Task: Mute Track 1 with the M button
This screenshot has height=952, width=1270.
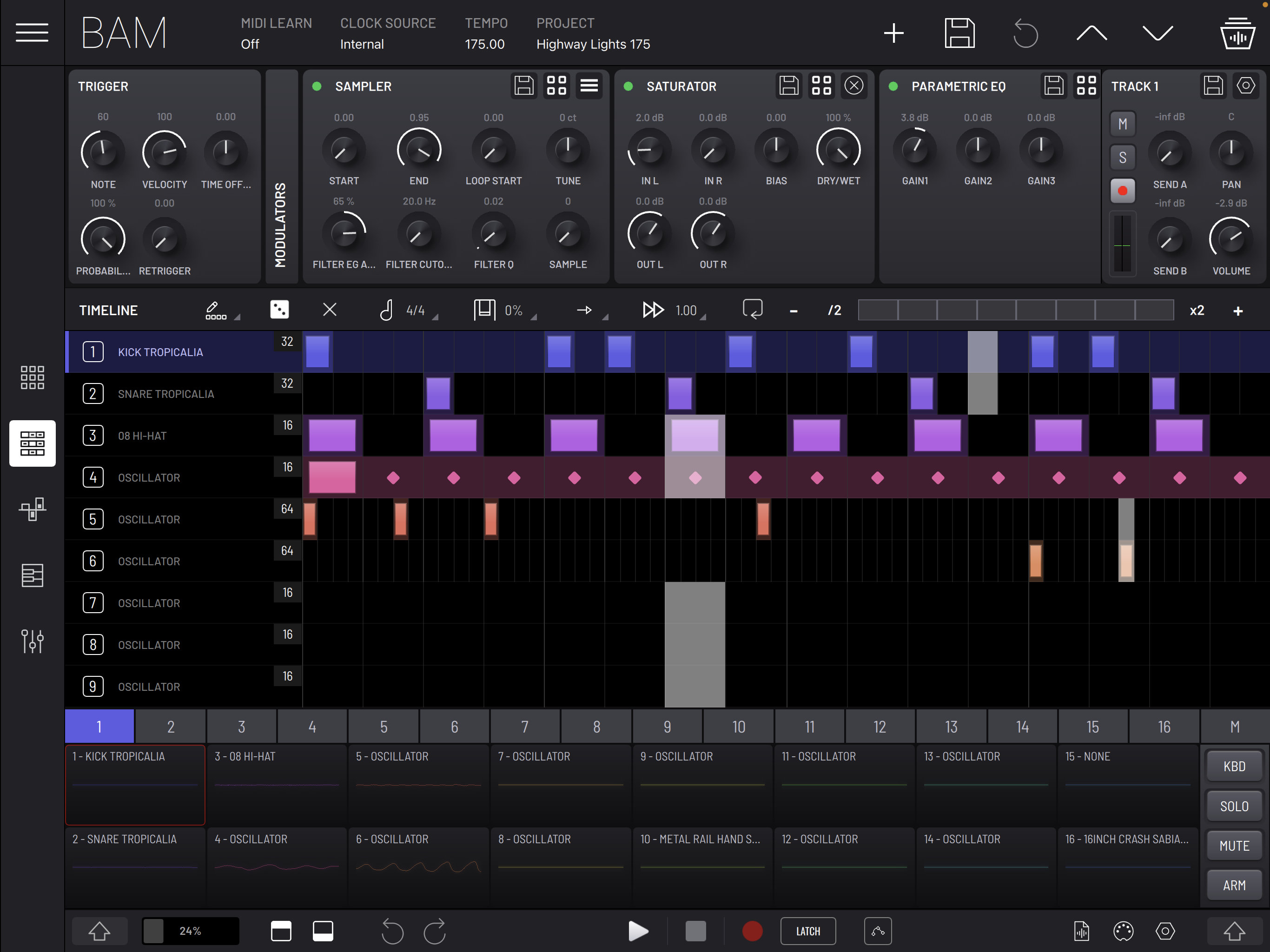Action: (1123, 124)
